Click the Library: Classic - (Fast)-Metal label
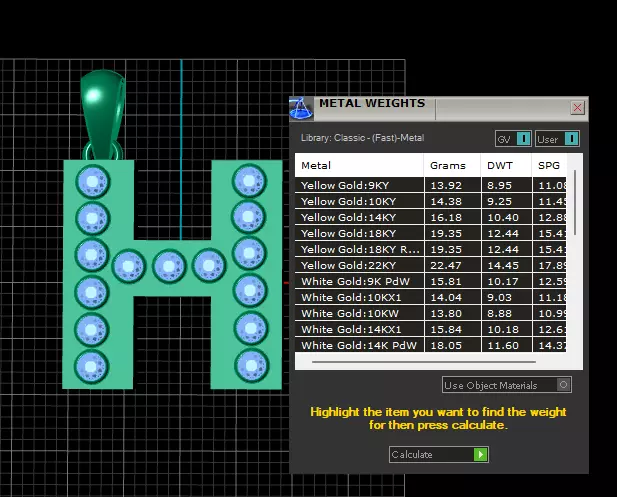 (x=362, y=138)
